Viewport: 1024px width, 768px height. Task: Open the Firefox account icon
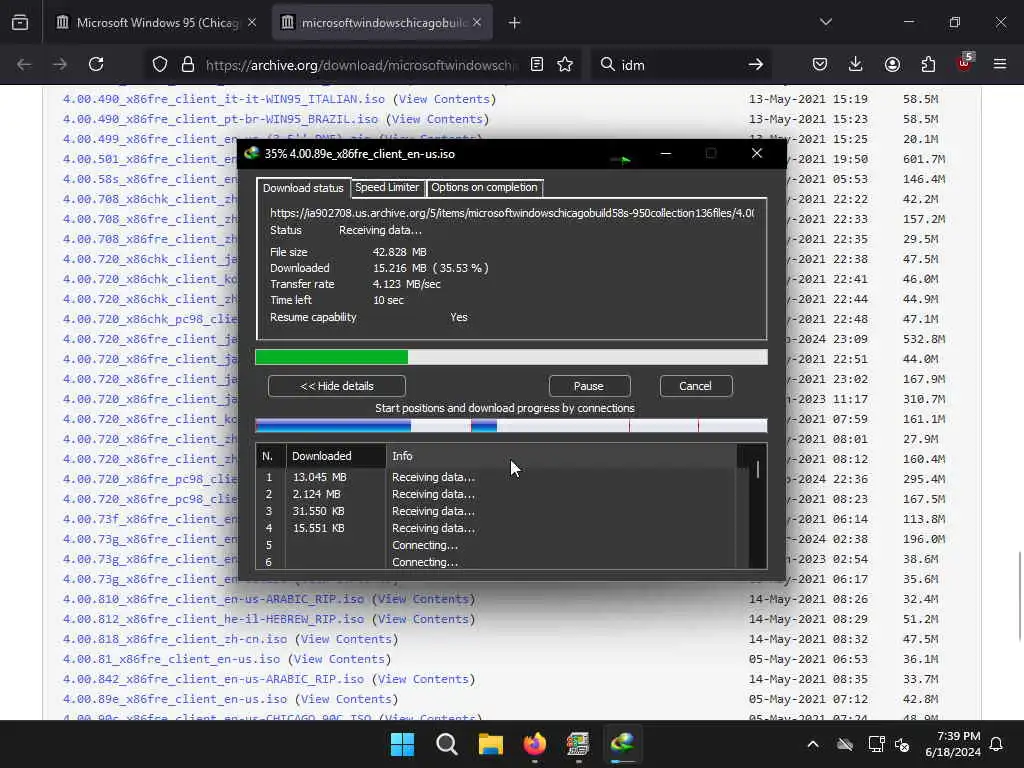click(x=892, y=64)
